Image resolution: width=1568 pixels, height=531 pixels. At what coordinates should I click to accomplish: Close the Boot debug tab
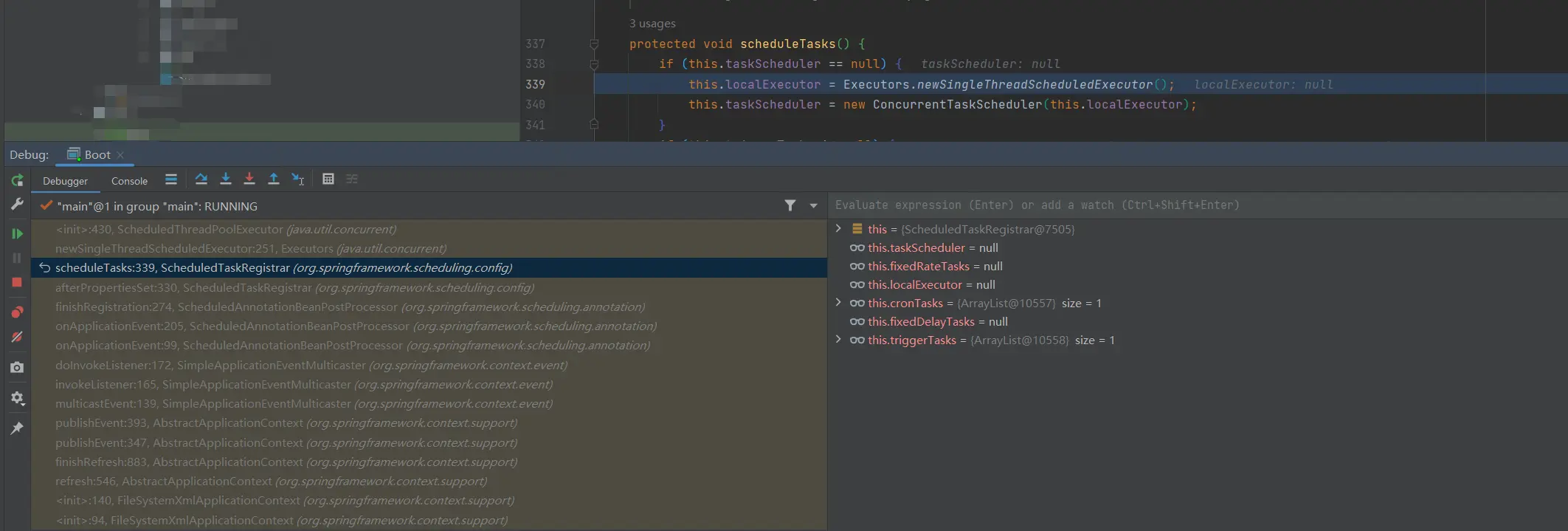pyautogui.click(x=120, y=155)
